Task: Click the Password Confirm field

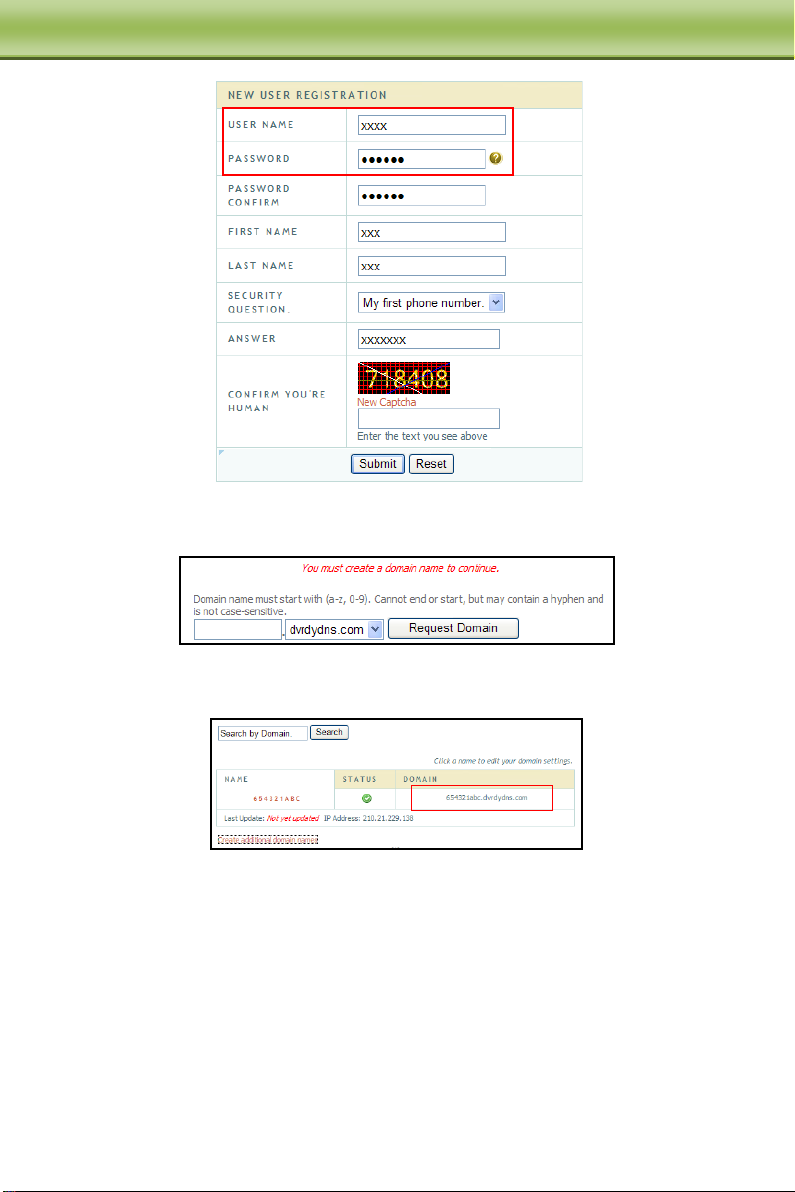Action: tap(421, 196)
